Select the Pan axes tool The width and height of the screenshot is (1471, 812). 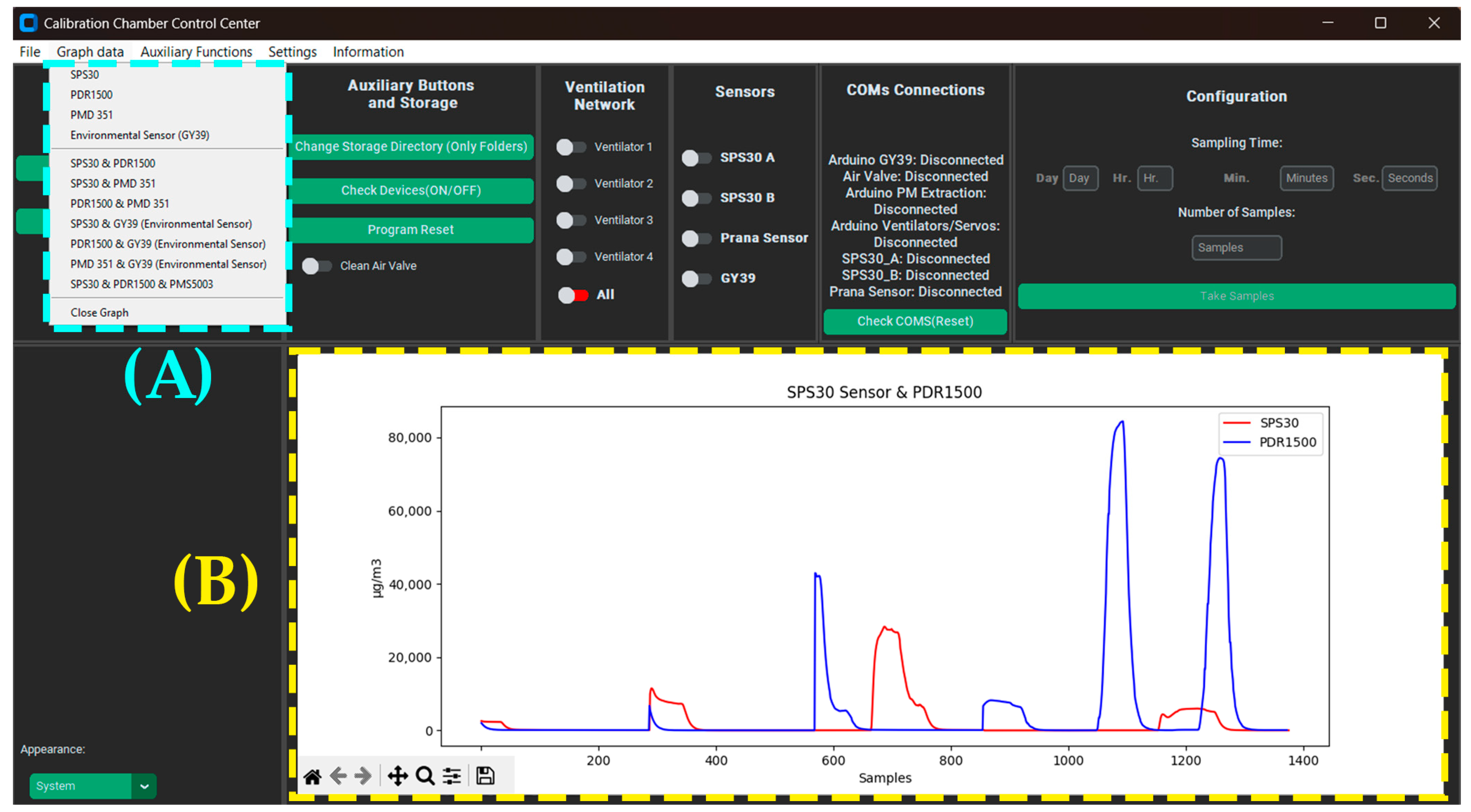point(398,776)
